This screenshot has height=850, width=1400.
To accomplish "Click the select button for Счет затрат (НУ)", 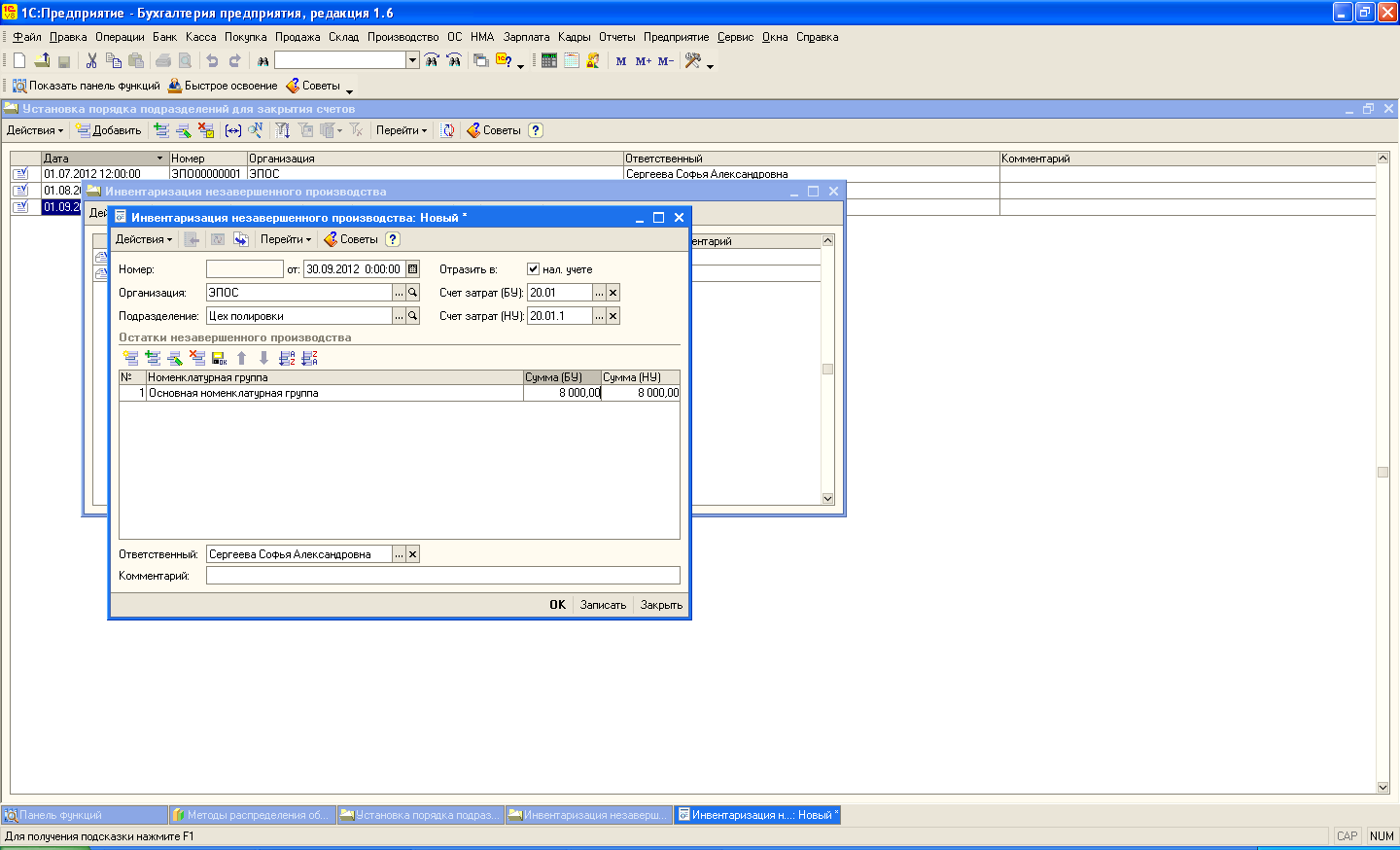I will (x=599, y=316).
